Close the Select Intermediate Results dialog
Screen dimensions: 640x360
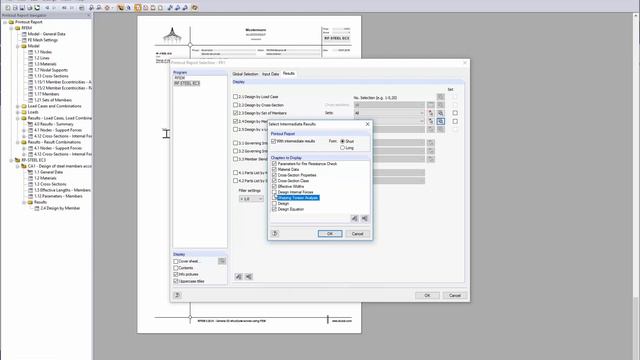point(367,124)
